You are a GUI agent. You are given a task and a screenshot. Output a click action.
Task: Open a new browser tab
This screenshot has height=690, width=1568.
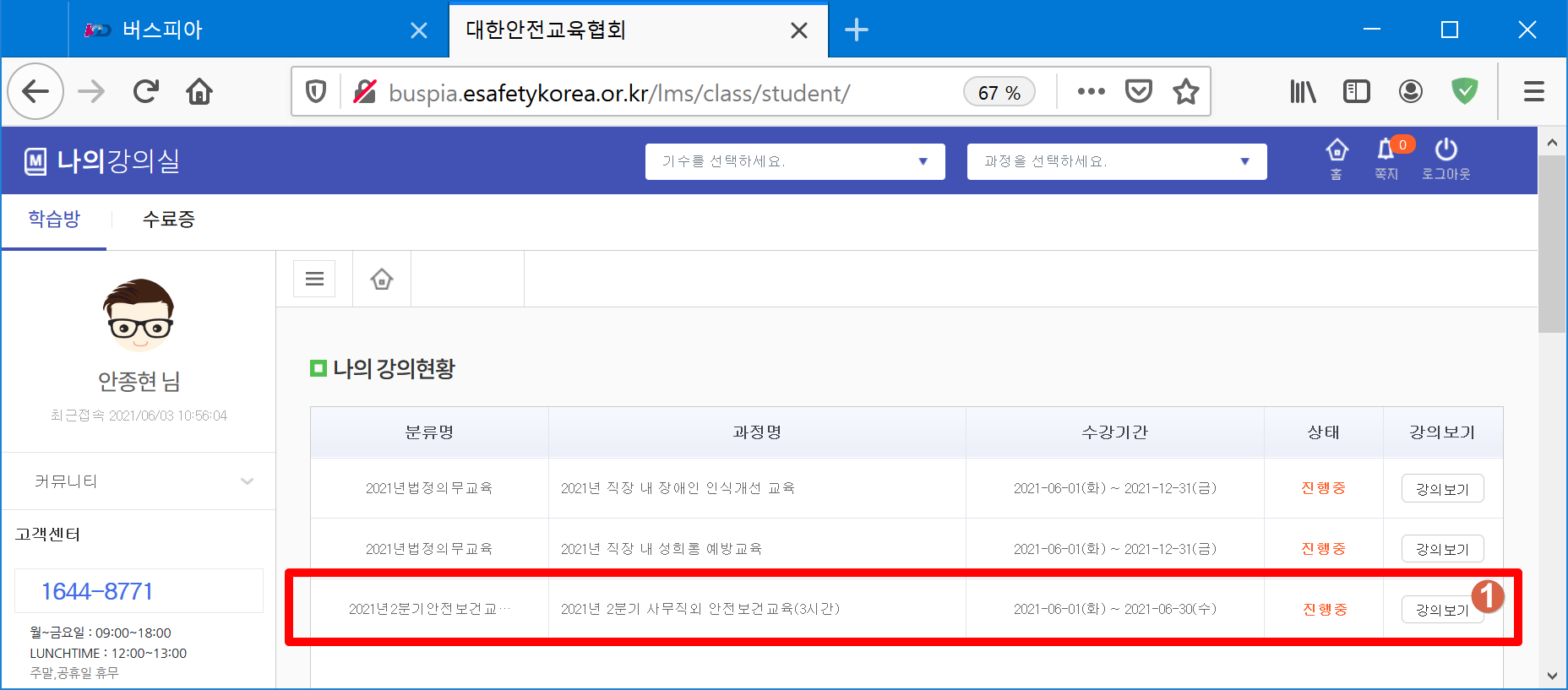[x=857, y=30]
